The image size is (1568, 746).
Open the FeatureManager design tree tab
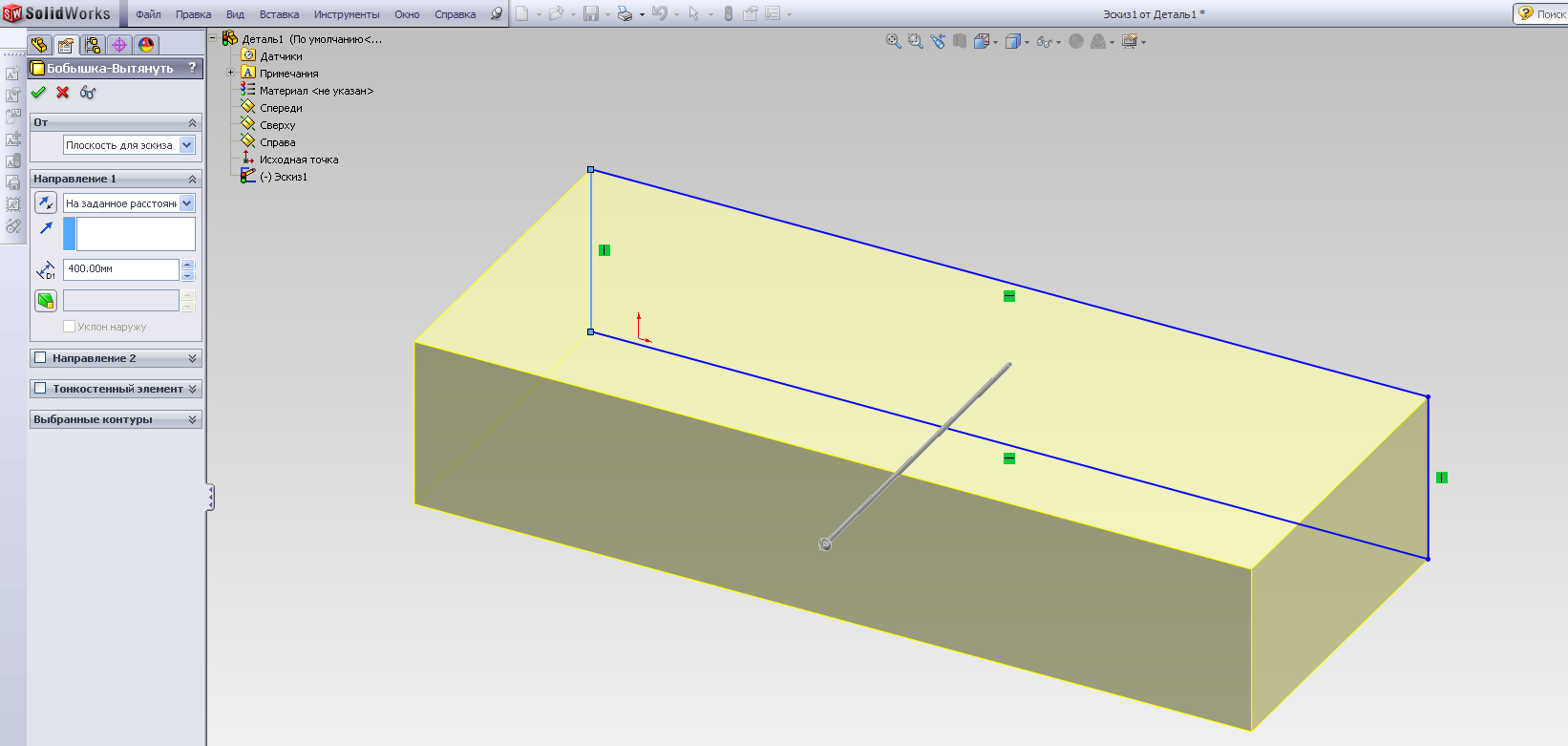[x=39, y=45]
